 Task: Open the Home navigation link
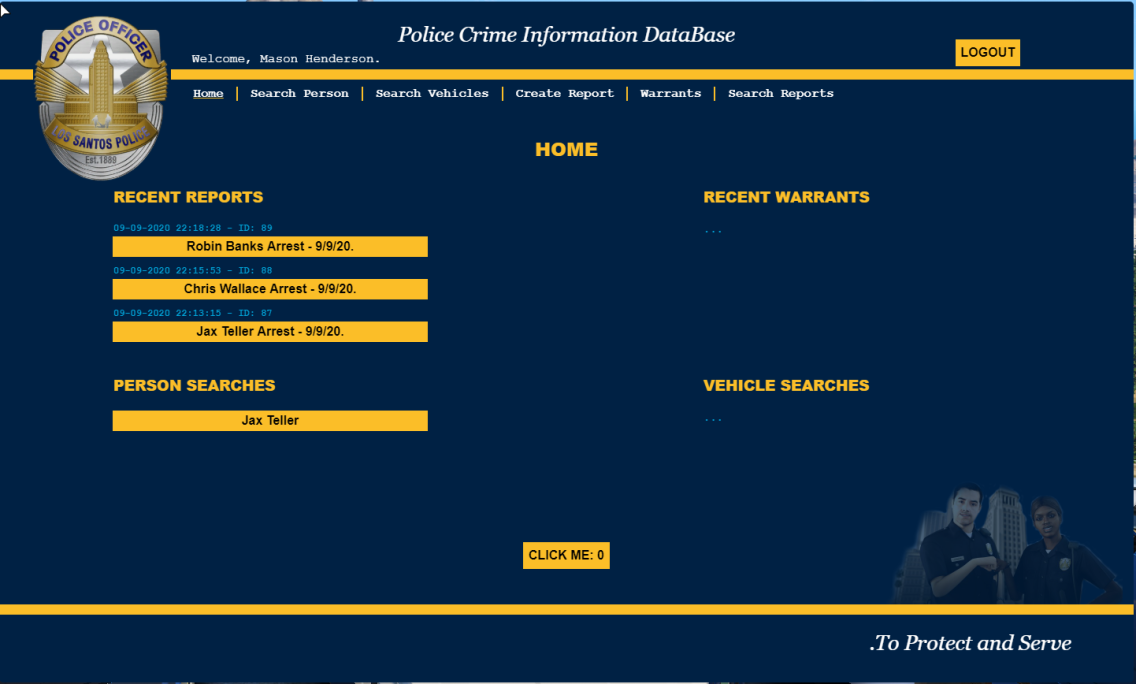tap(208, 93)
